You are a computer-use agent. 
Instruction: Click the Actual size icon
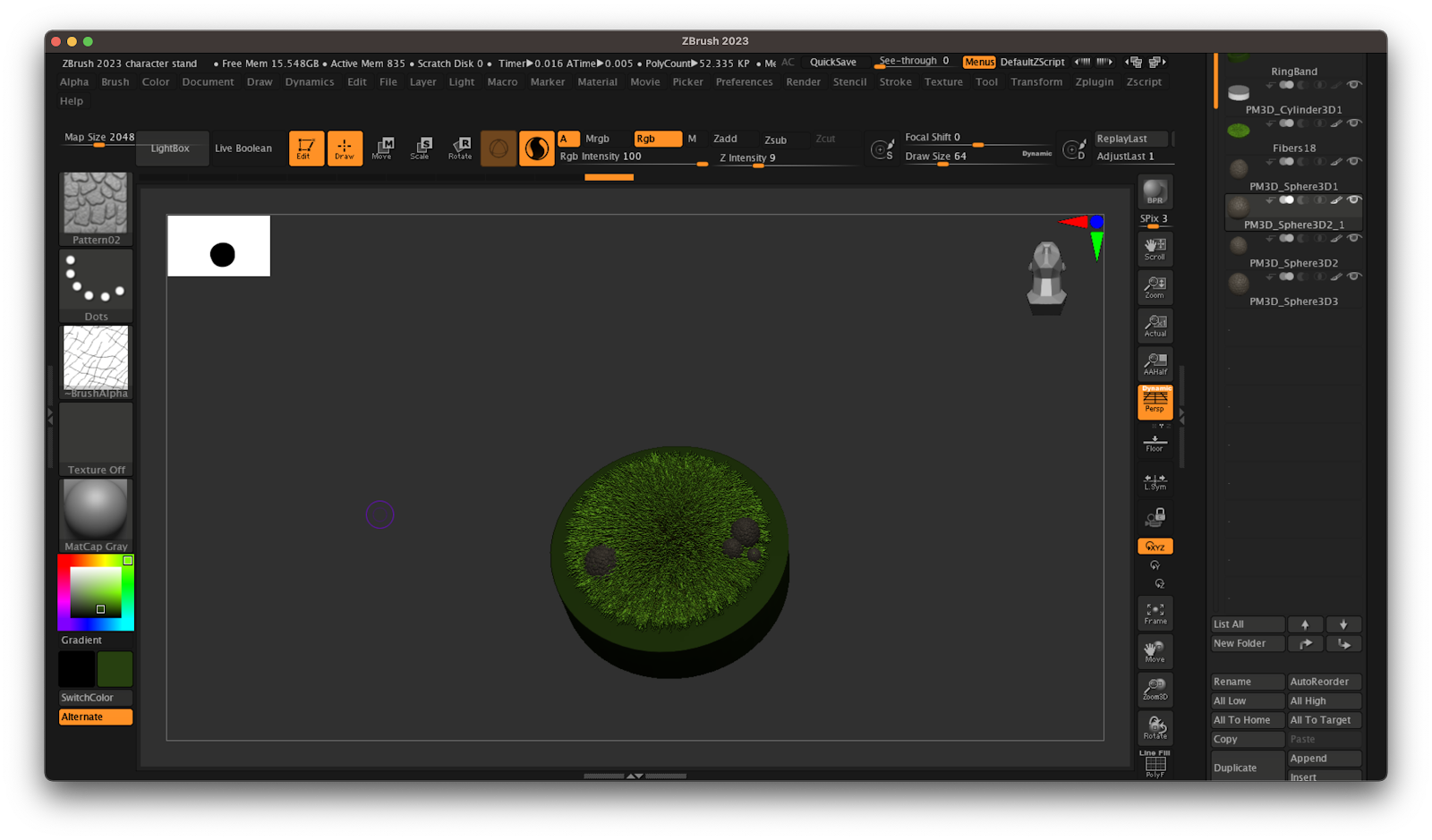pos(1155,326)
